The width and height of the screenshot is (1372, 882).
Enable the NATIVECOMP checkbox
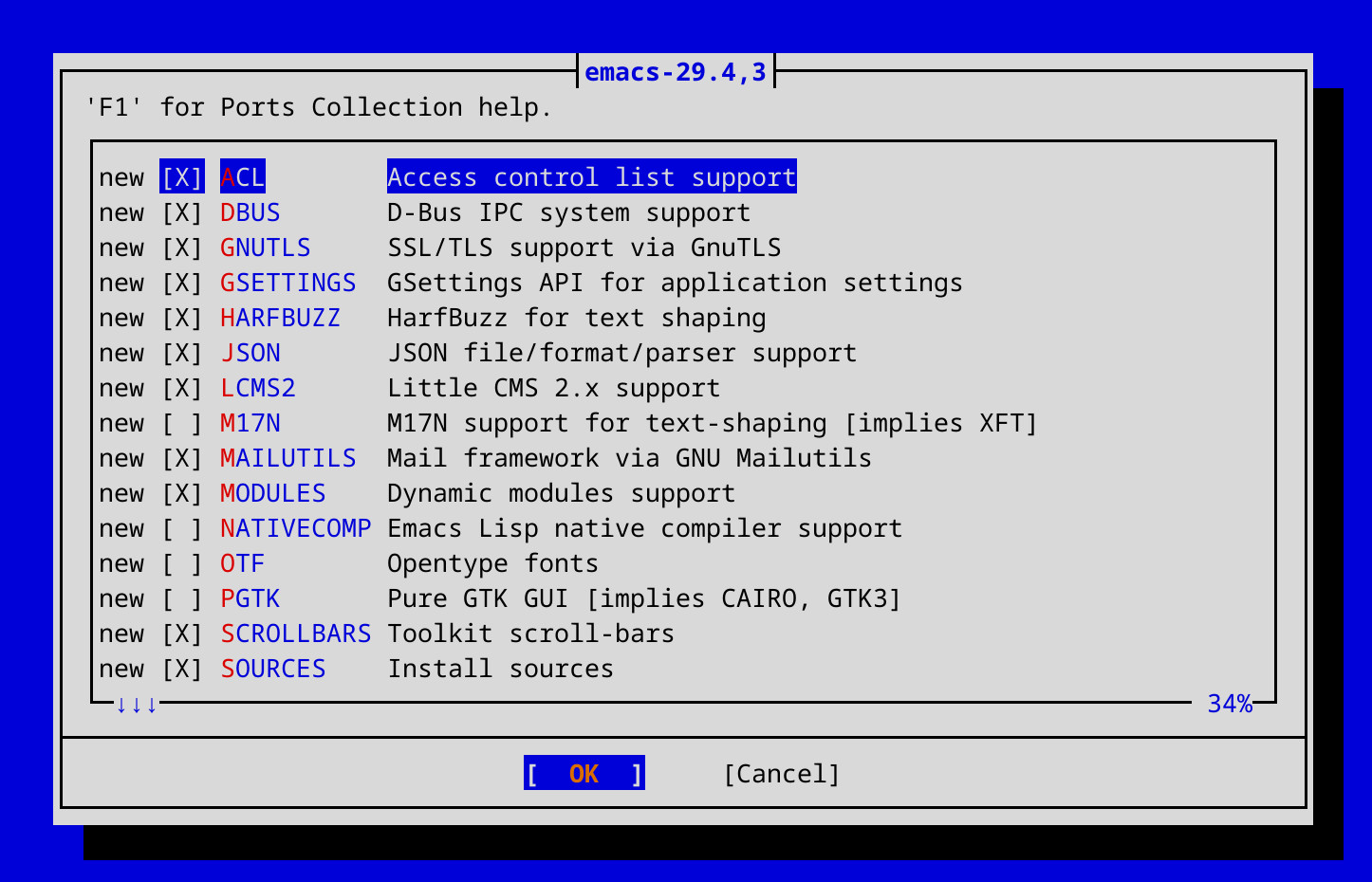point(182,528)
